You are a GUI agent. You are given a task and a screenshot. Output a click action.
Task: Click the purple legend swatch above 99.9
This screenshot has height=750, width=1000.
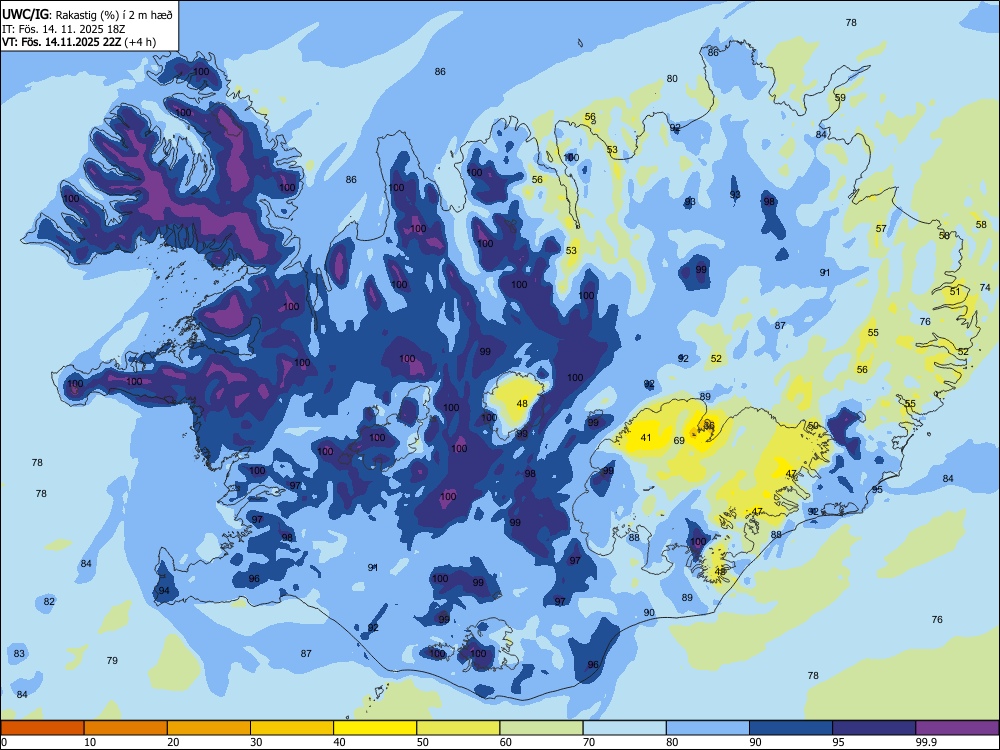coord(957,728)
